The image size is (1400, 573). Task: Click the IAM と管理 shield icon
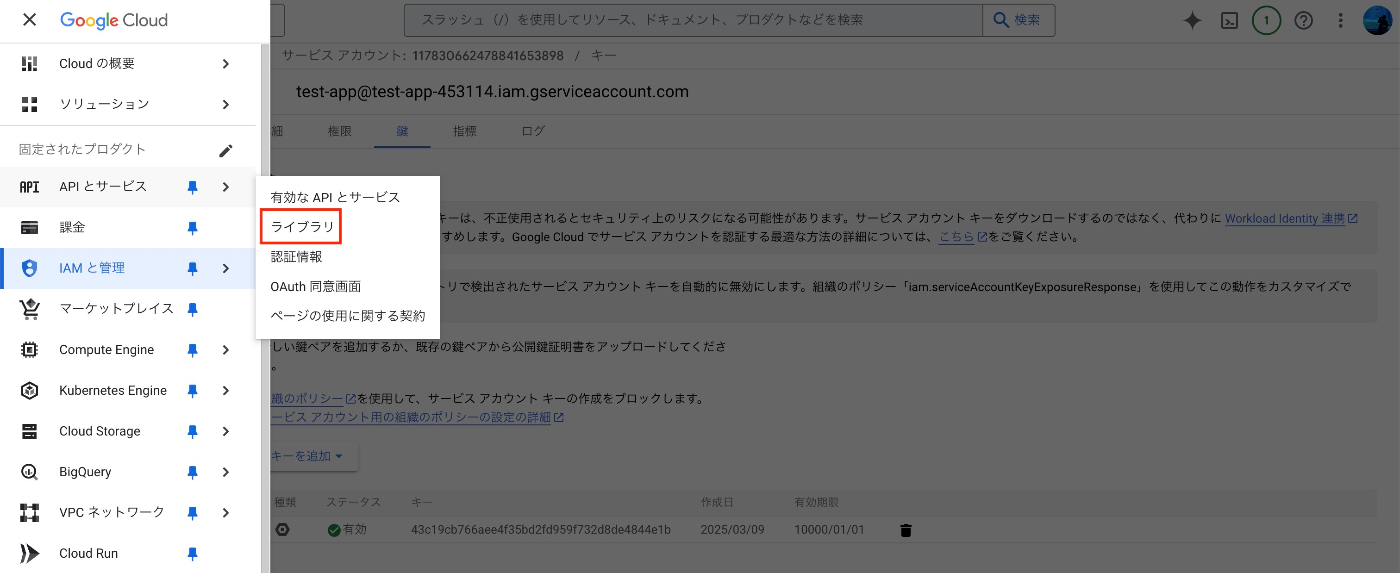coord(29,268)
